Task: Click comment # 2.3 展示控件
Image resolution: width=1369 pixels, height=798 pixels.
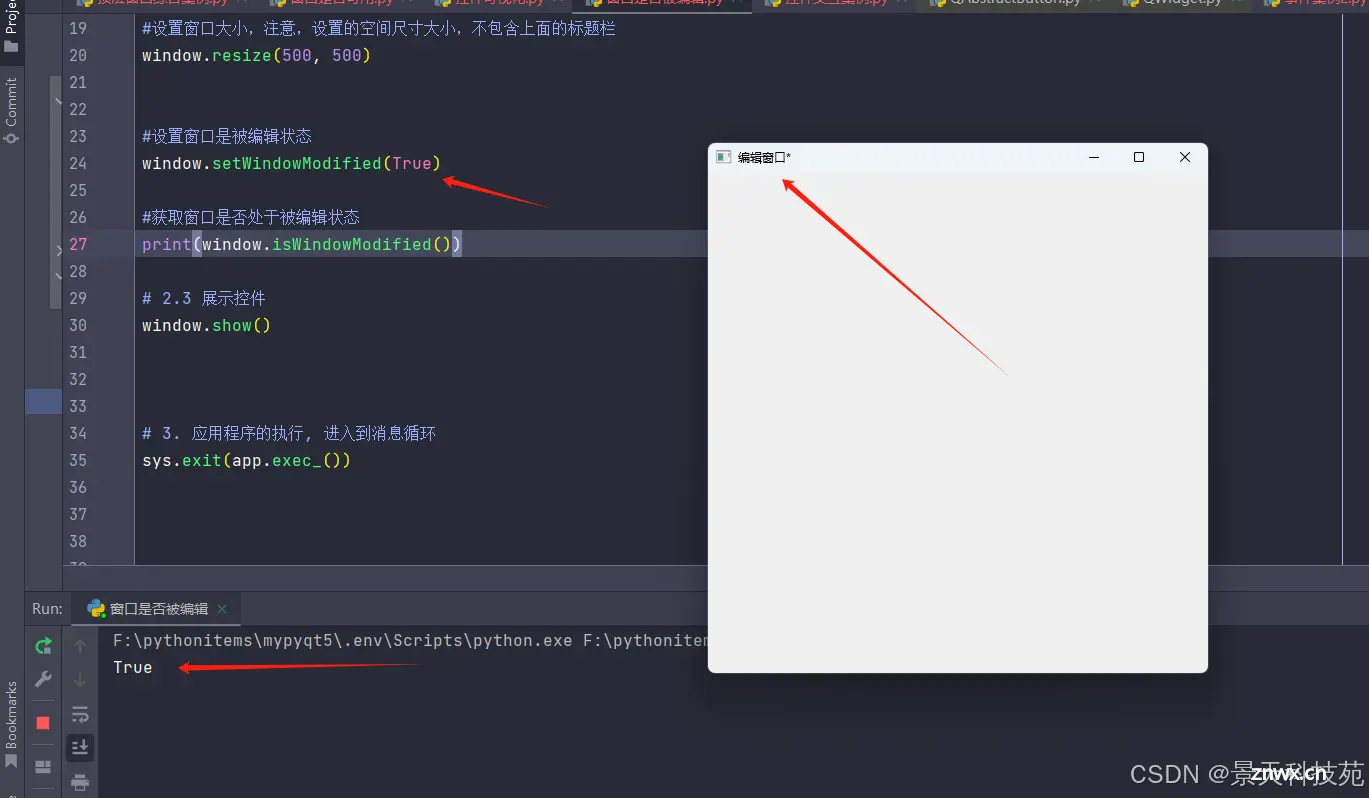Action: pyautogui.click(x=204, y=298)
